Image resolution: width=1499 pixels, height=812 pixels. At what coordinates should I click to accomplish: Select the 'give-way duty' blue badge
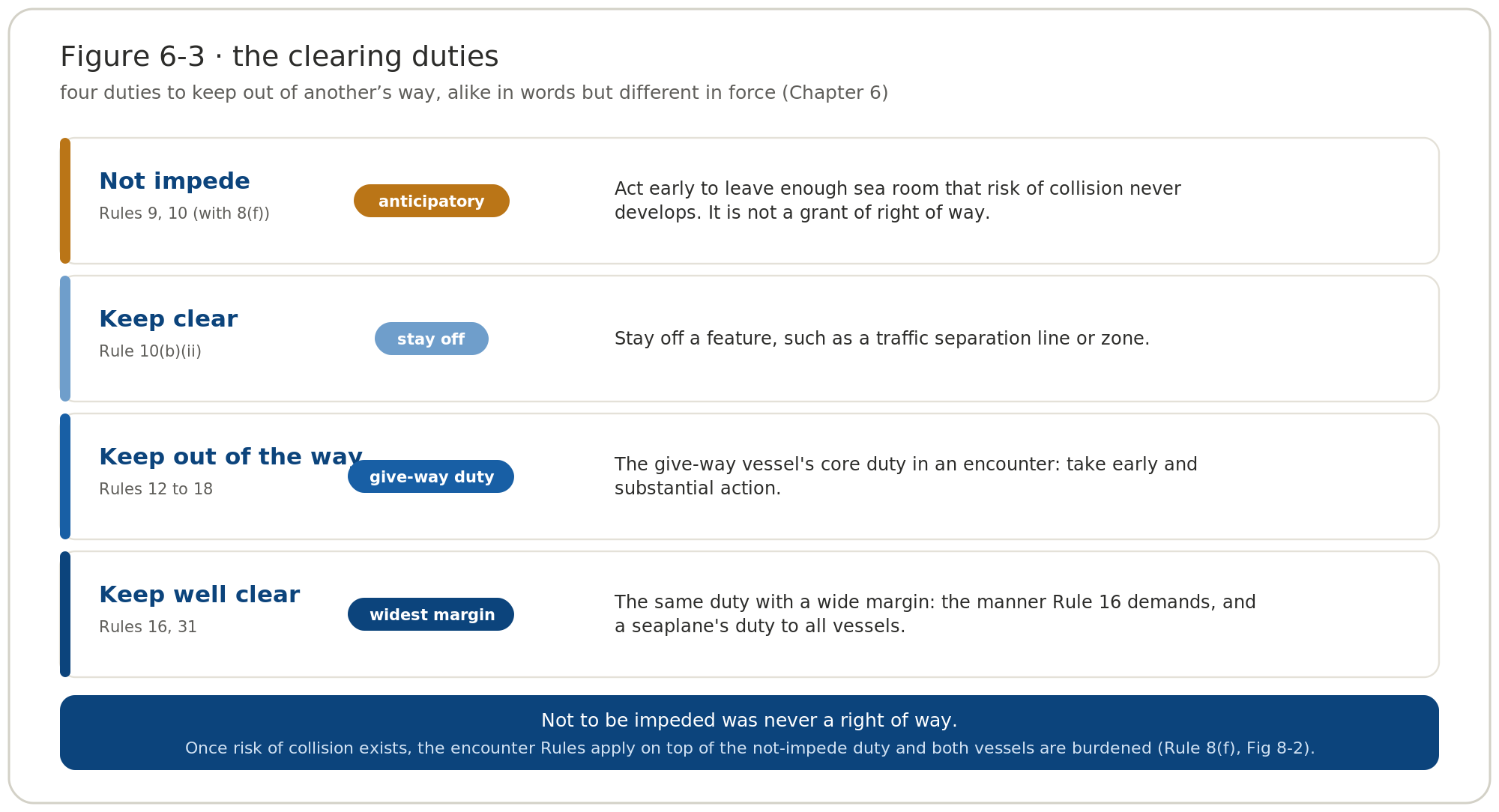pos(431,476)
